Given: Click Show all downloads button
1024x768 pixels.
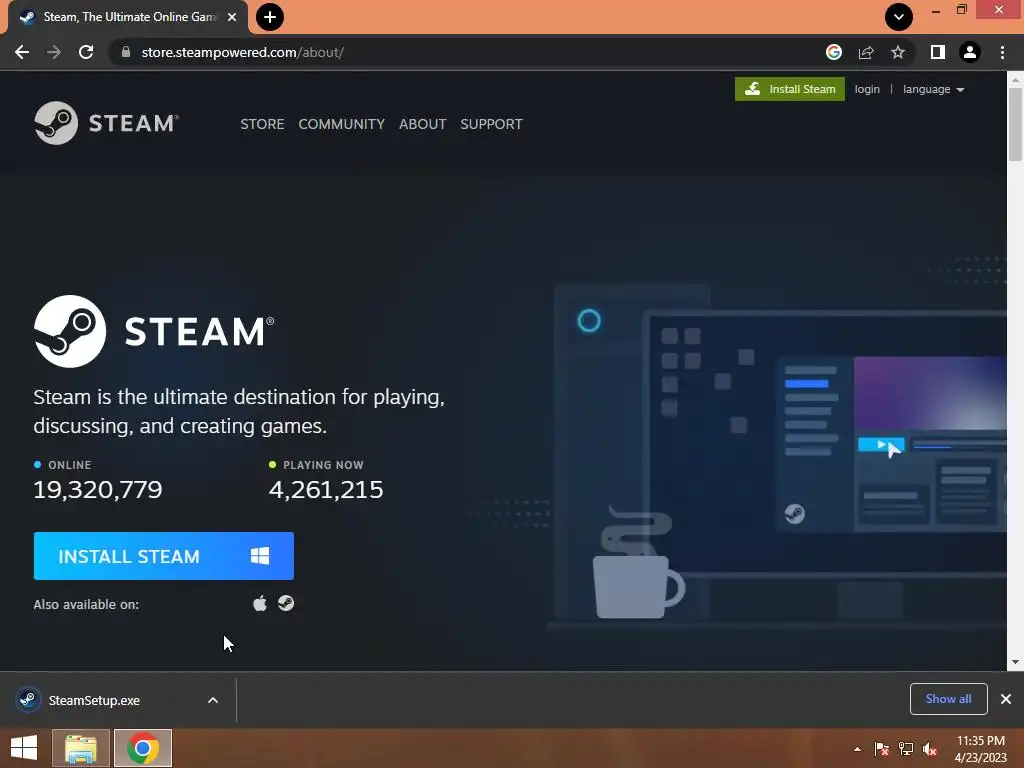Looking at the screenshot, I should (948, 699).
